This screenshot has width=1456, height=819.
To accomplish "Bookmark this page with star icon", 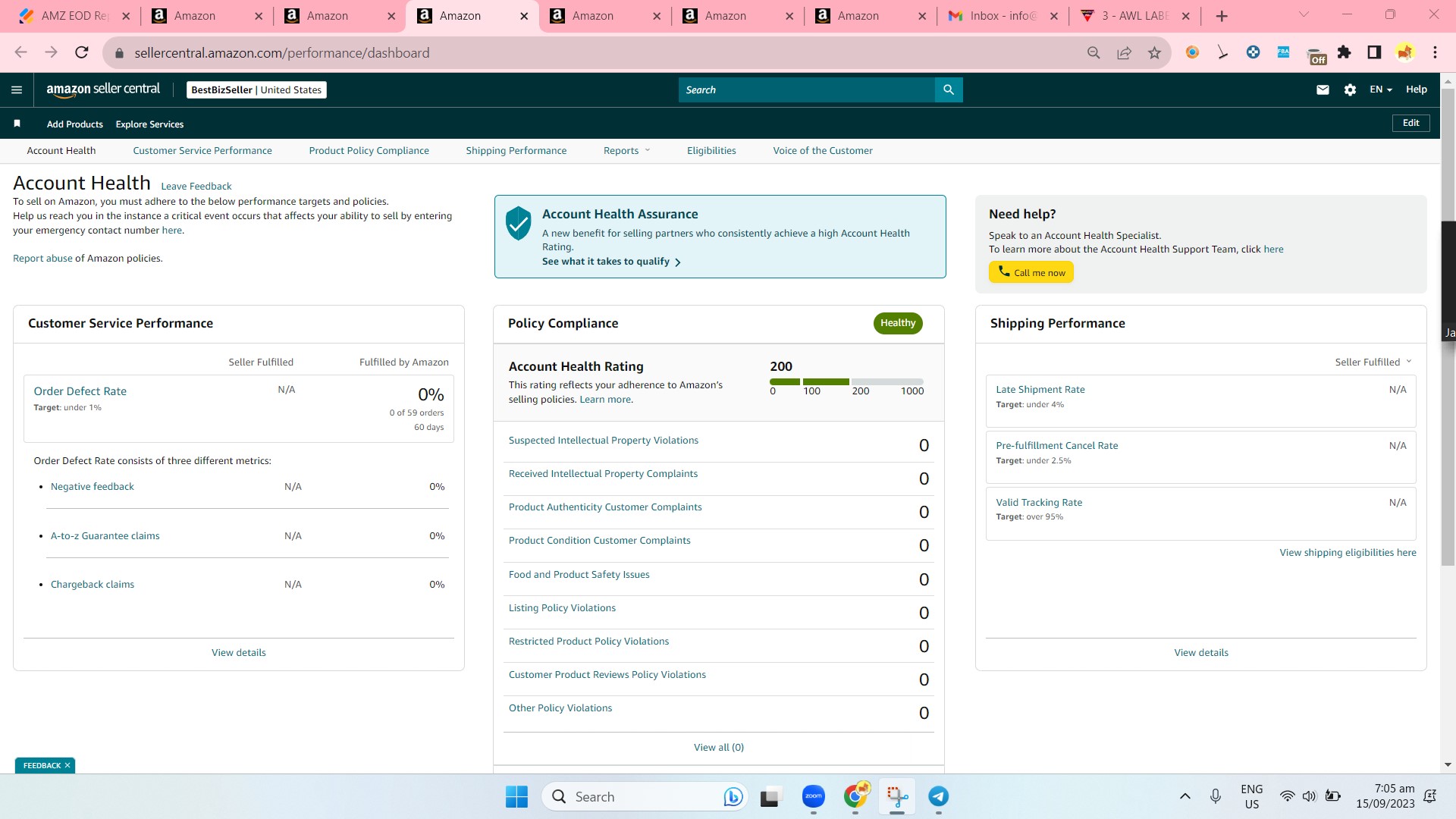I will pos(1154,52).
